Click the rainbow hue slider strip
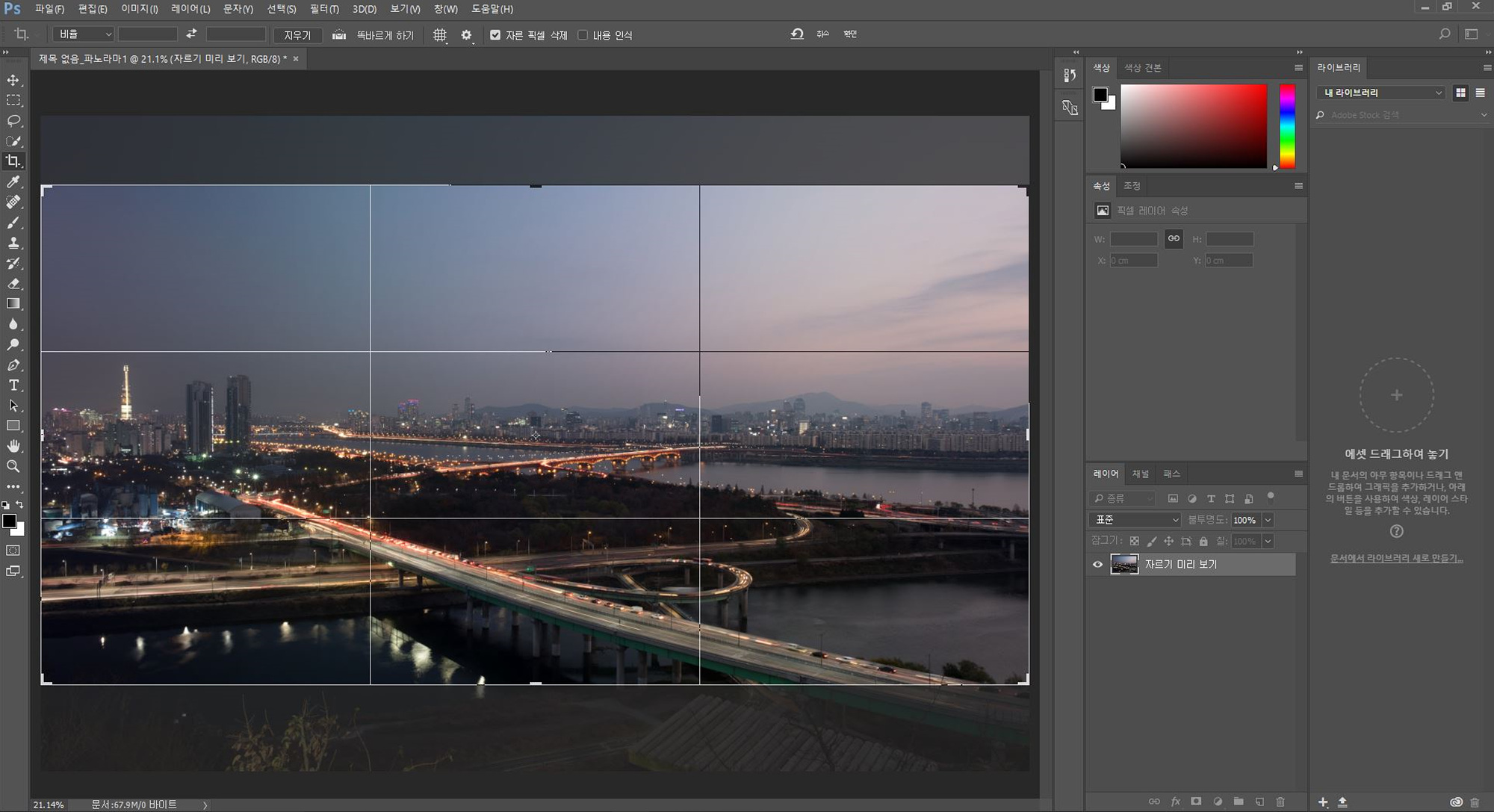This screenshot has width=1494, height=812. pyautogui.click(x=1287, y=125)
